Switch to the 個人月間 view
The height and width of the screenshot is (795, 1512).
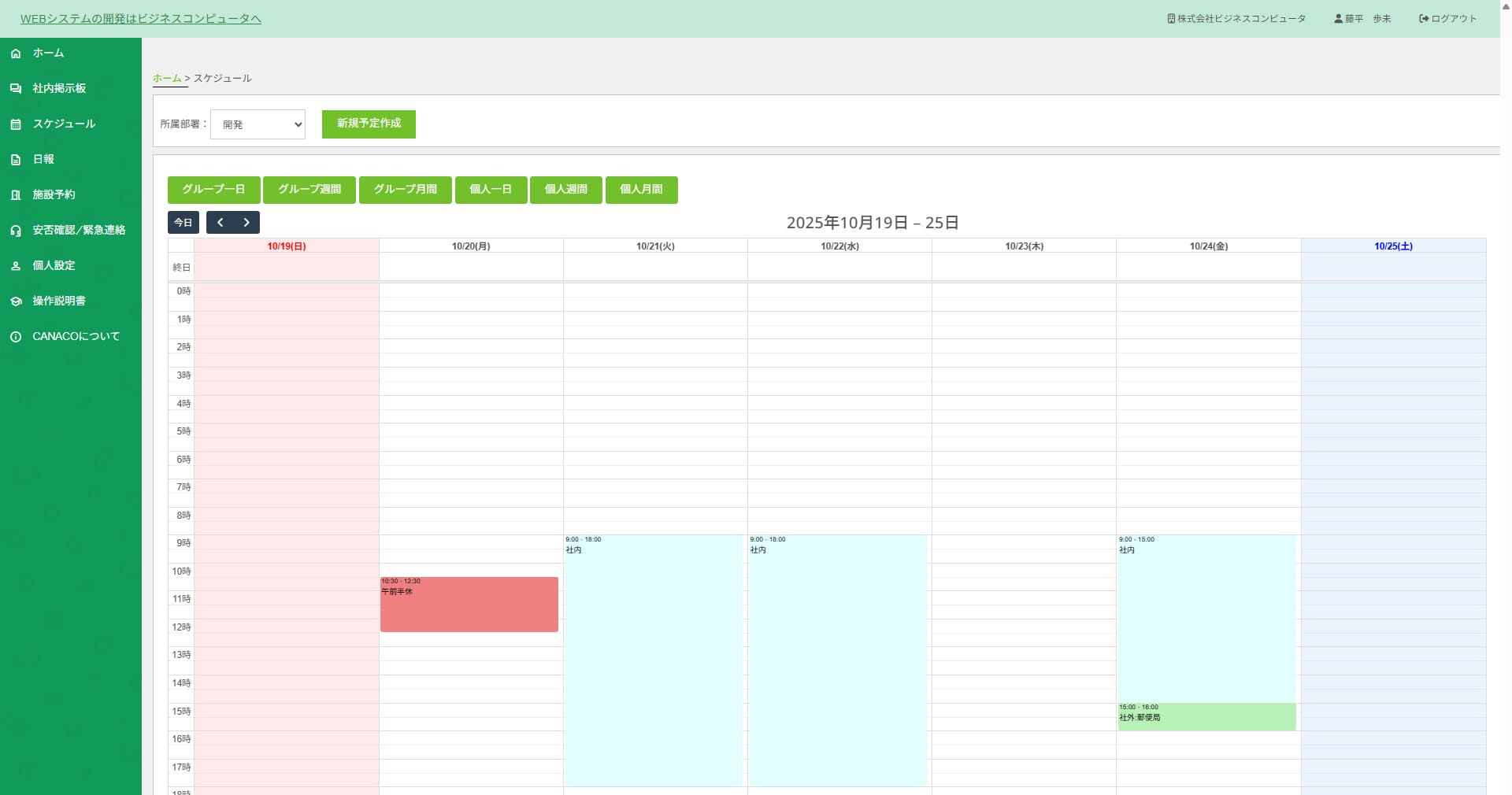[x=641, y=190]
